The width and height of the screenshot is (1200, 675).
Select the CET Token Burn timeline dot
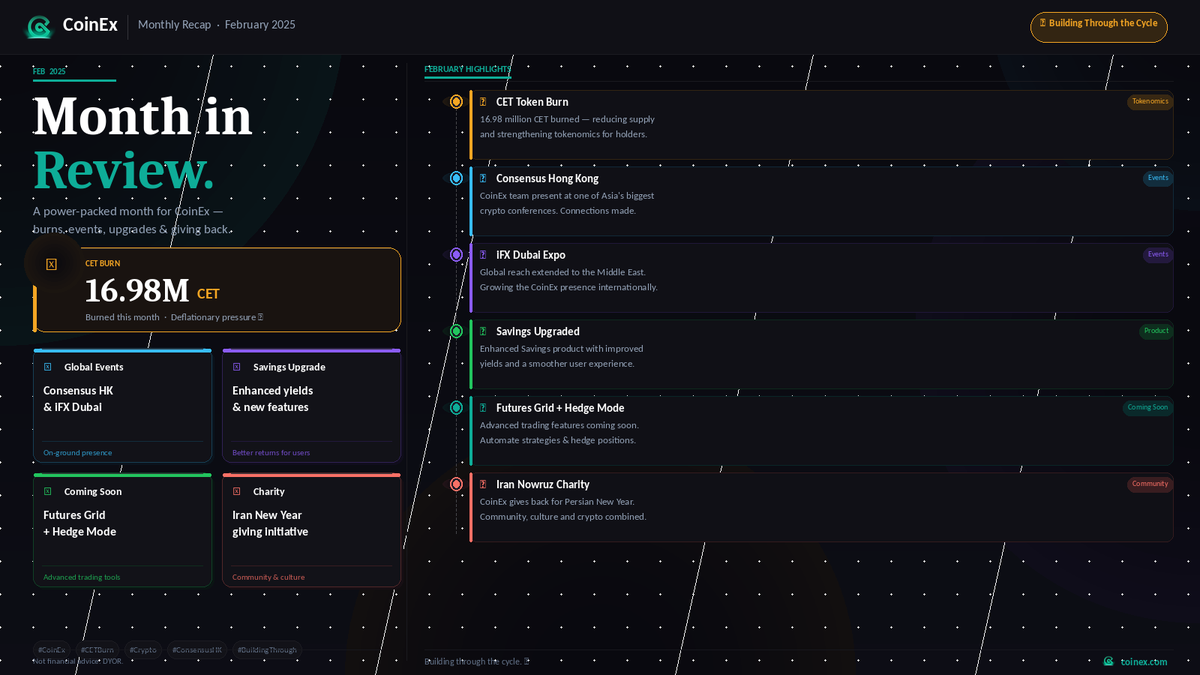[456, 102]
